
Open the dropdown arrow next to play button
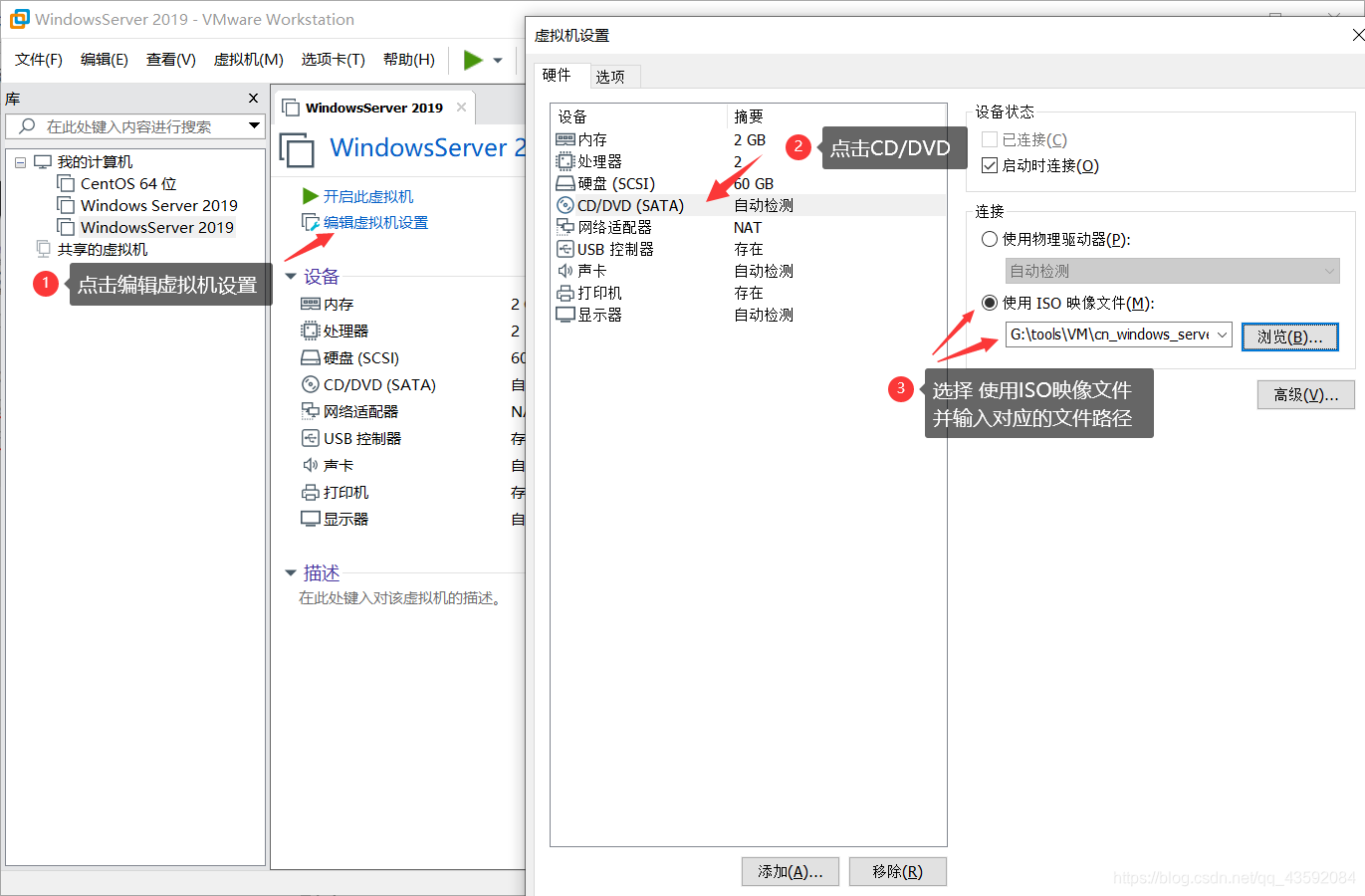(498, 61)
